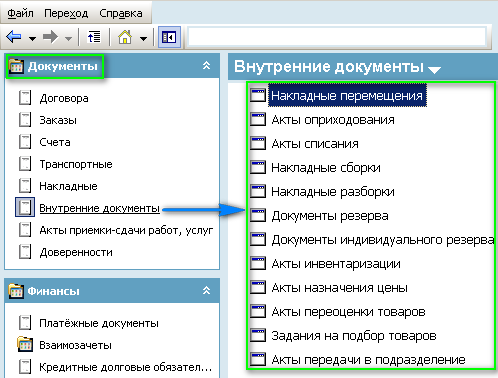Screen dimensions: 498x378
Task: Open the dropdown next to Home icon
Action: tap(143, 39)
